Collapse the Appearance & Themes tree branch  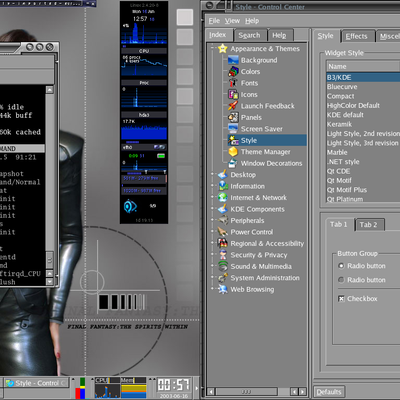click(212, 49)
